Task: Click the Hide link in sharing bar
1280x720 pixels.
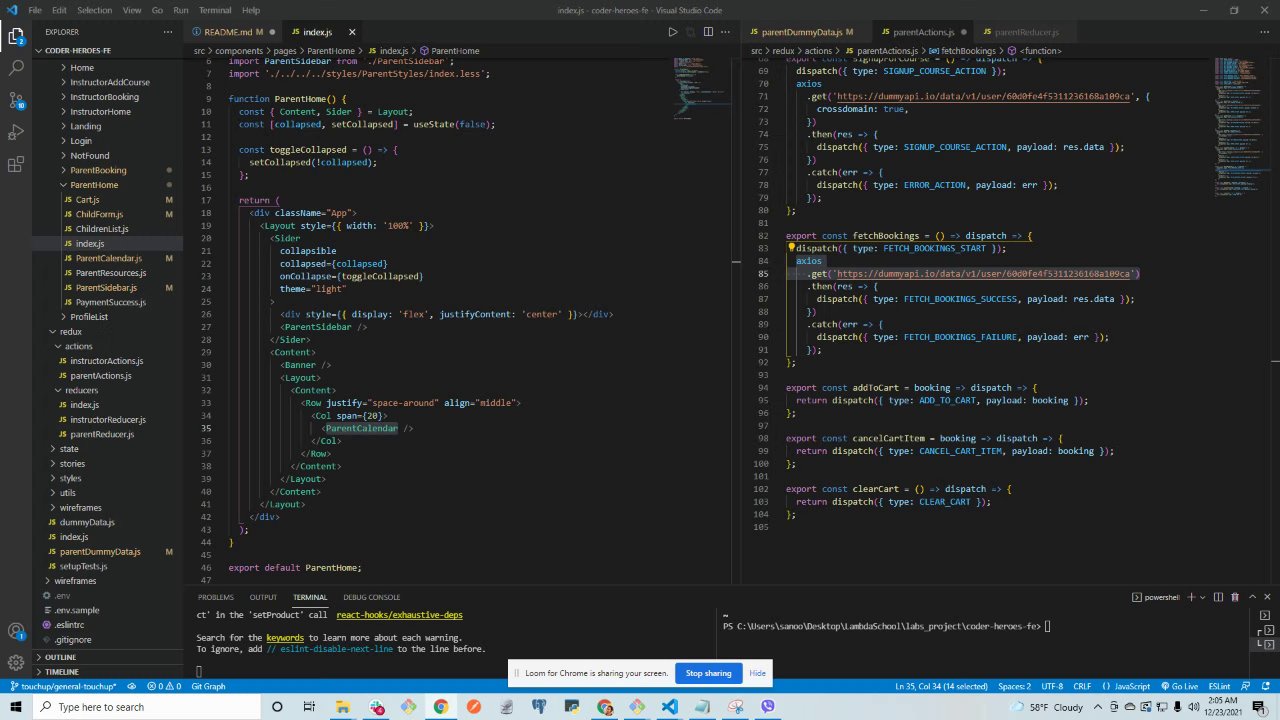Action: pyautogui.click(x=757, y=673)
